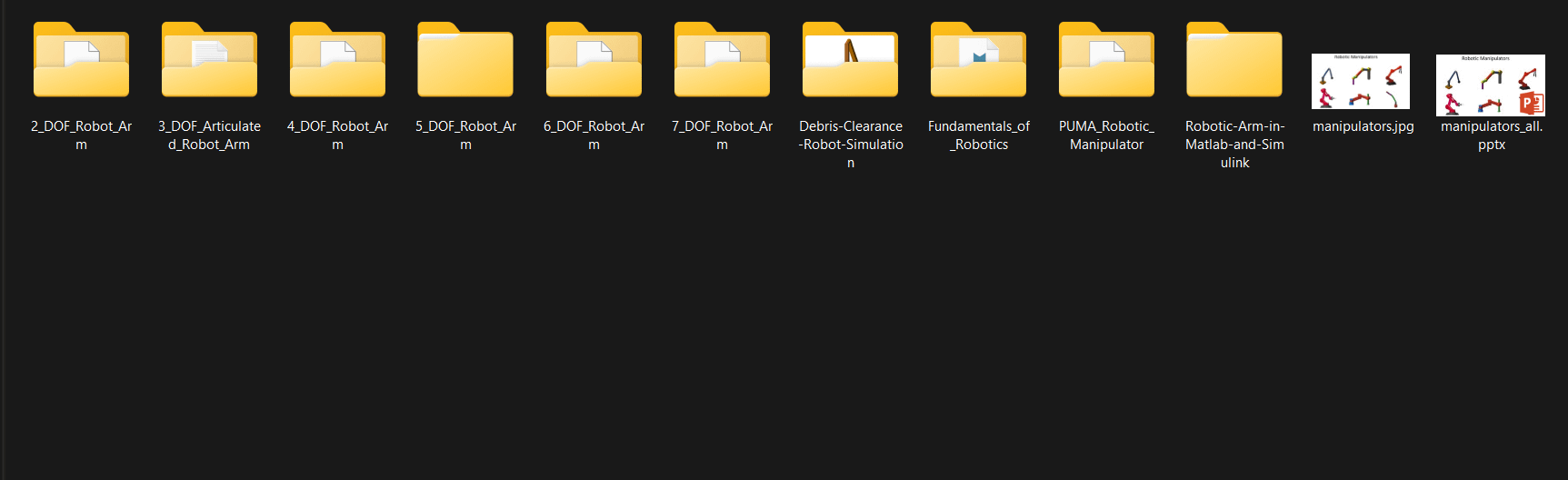Screen dimensions: 1568x480
Task: Click the PUMA_Robotic_Manipulator name label
Action: coord(1106,135)
